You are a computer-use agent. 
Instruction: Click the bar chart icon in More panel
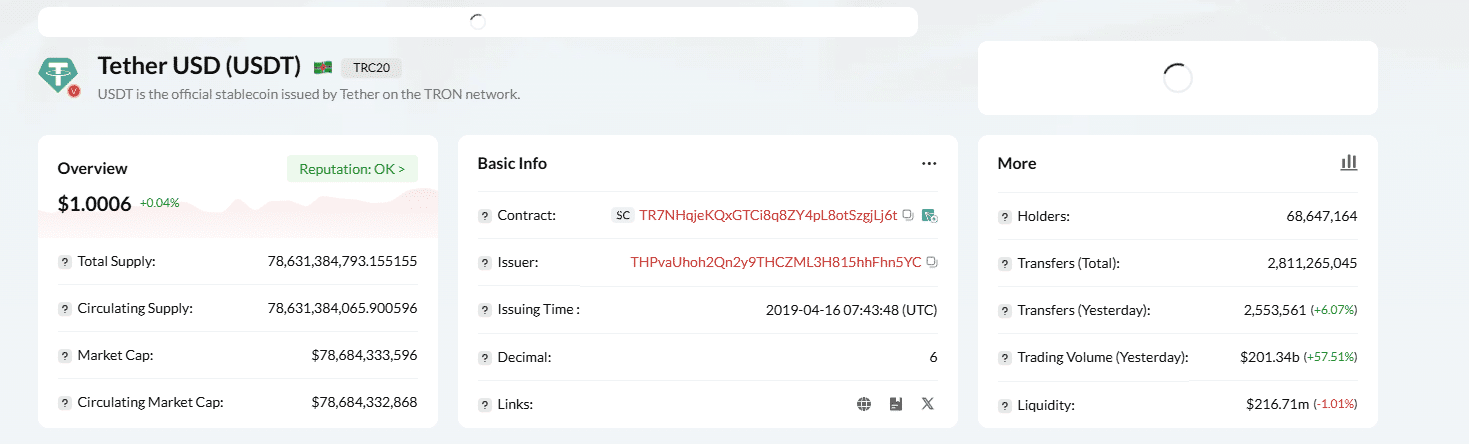[1349, 162]
